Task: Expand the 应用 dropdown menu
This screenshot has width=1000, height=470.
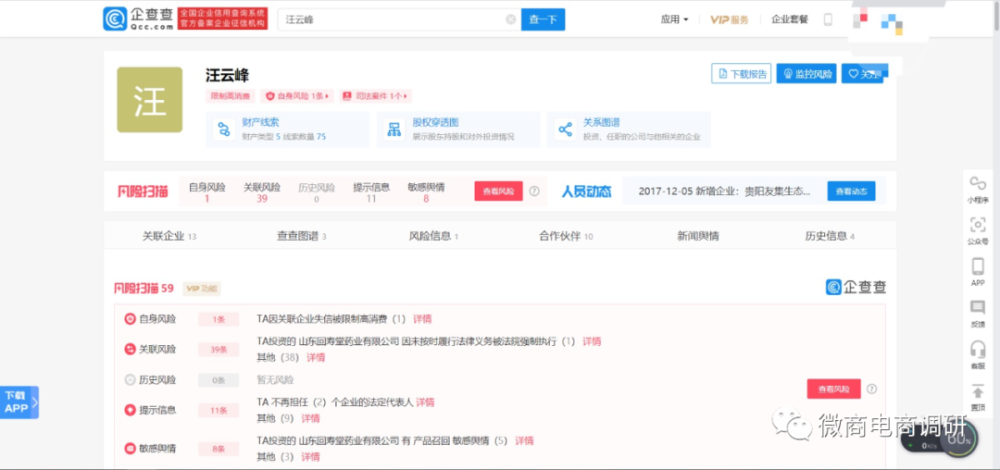Action: pos(674,19)
